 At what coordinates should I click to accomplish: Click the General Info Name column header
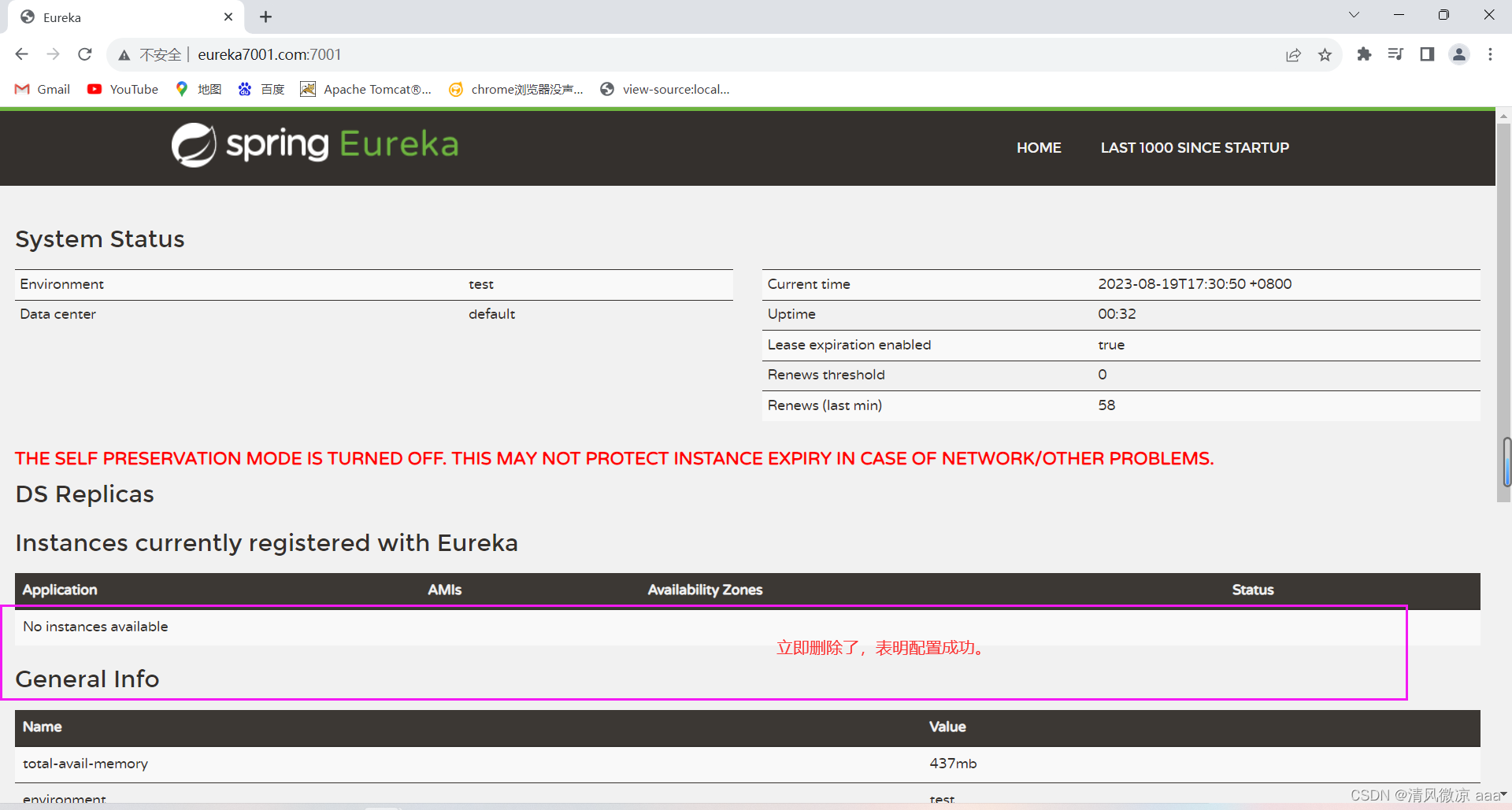pyautogui.click(x=43, y=727)
